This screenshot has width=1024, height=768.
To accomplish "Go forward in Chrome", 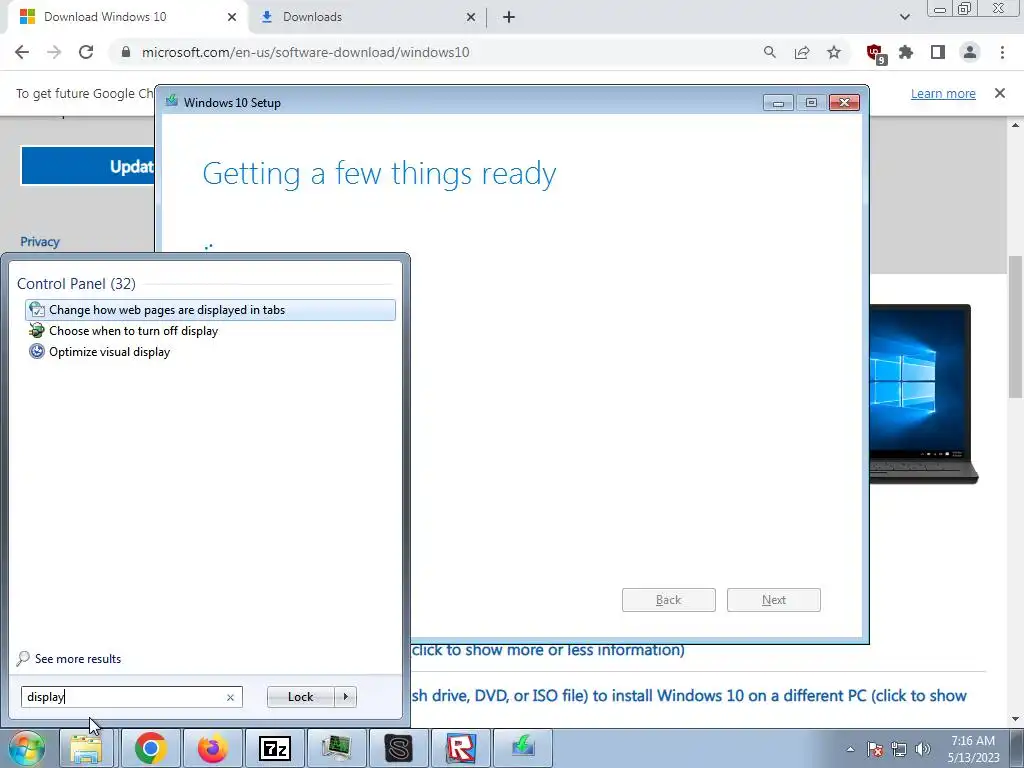I will [x=54, y=52].
